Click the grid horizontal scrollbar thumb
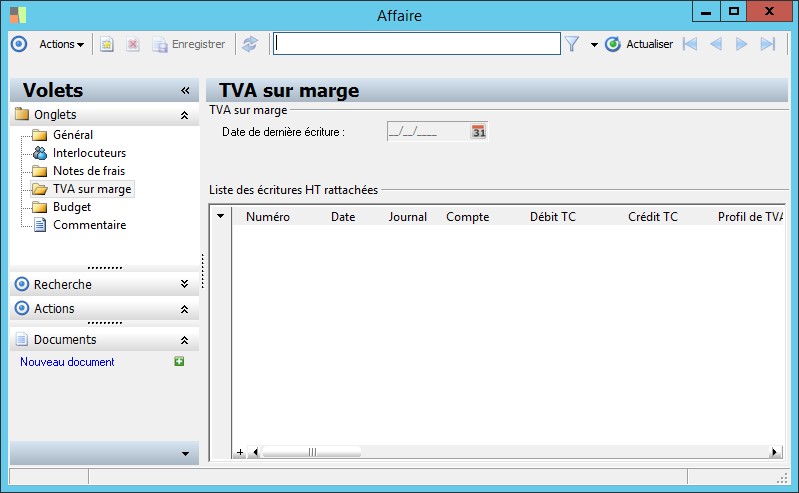The height and width of the screenshot is (493, 799). pyautogui.click(x=311, y=452)
